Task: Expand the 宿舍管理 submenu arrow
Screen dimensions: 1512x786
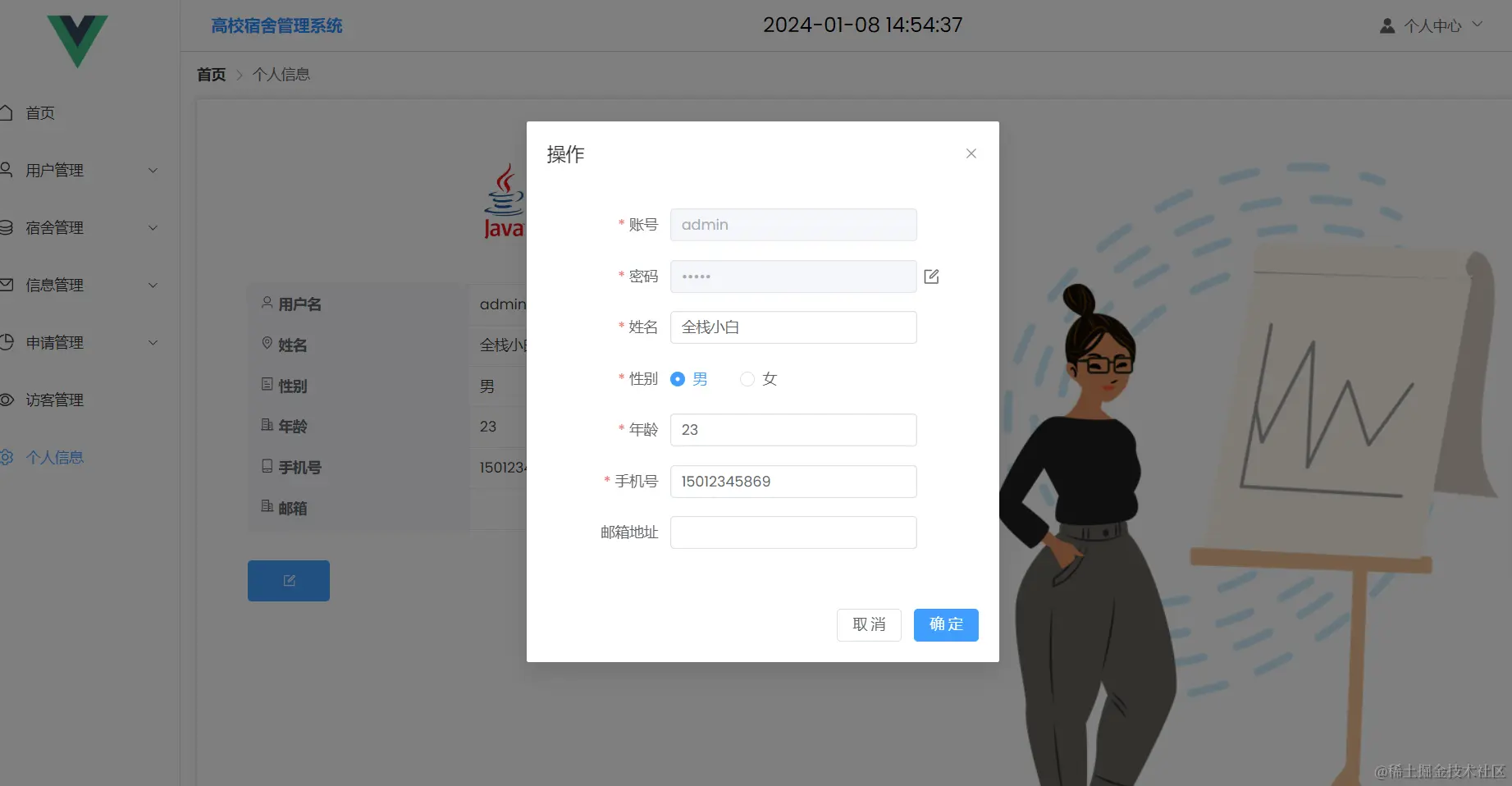Action: tap(153, 228)
